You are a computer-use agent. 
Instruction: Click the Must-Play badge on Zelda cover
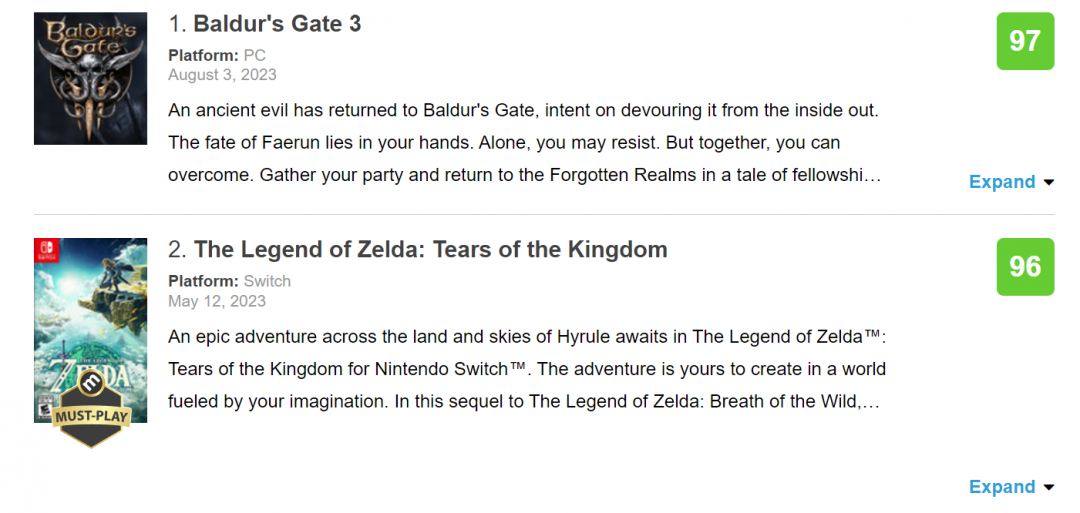[91, 410]
